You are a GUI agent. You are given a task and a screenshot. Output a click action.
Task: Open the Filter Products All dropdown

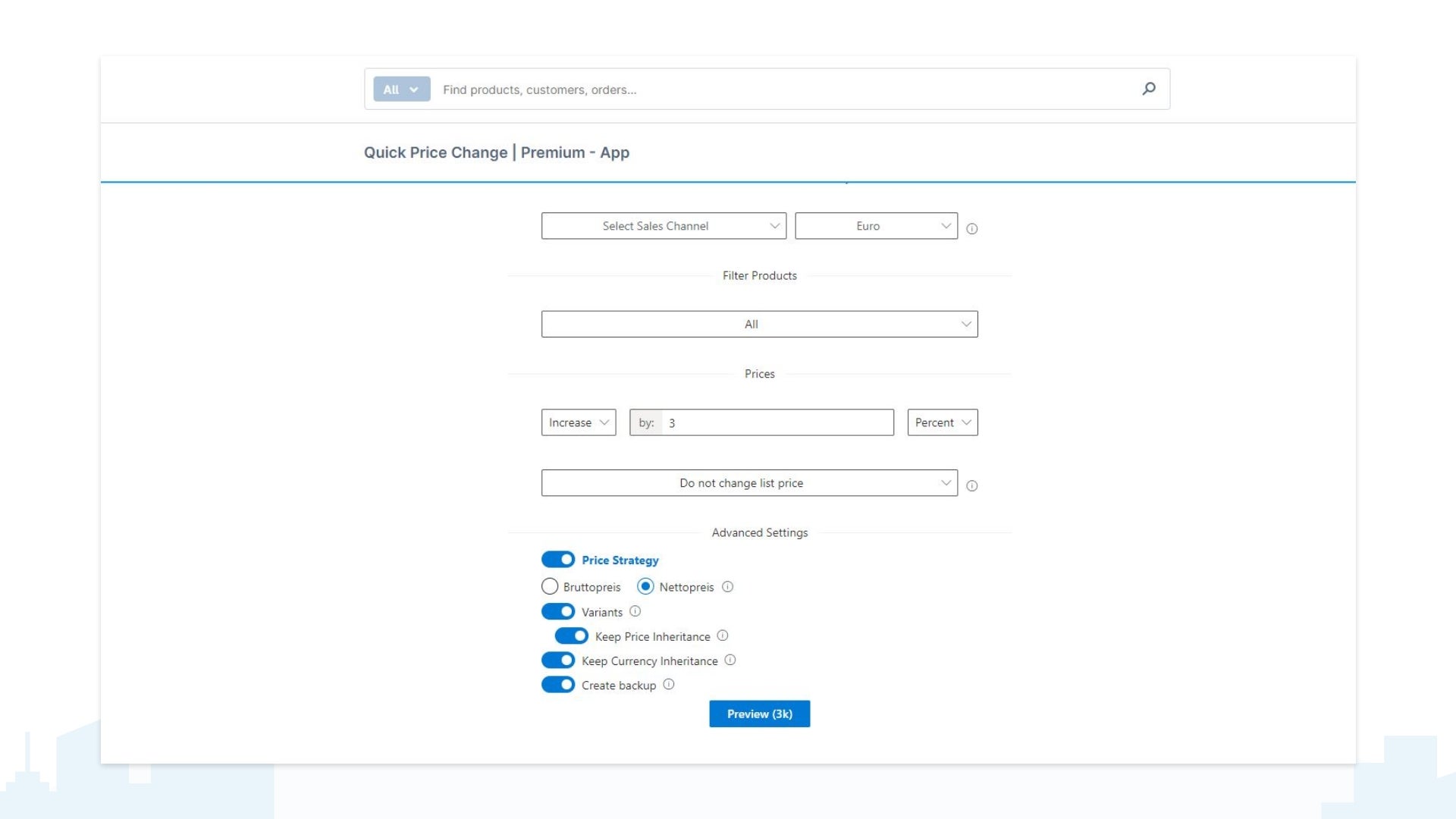(759, 324)
